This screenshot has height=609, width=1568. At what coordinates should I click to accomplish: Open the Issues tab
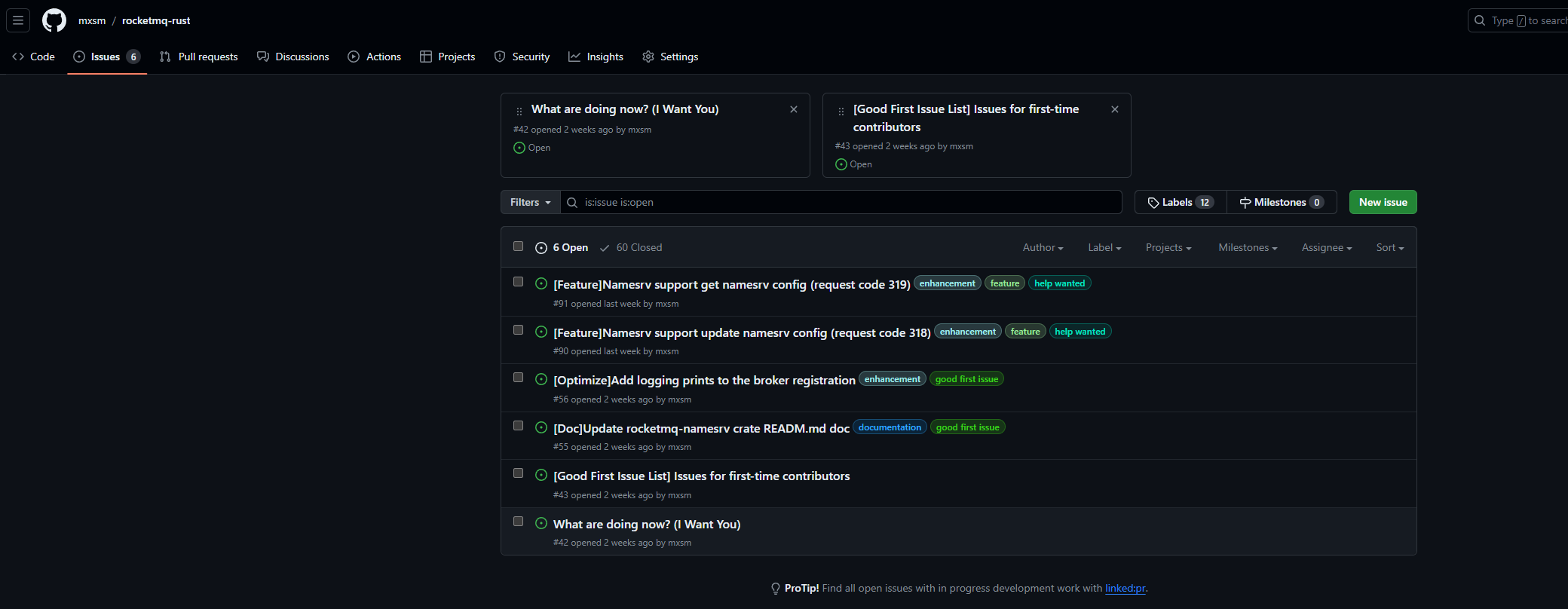107,57
